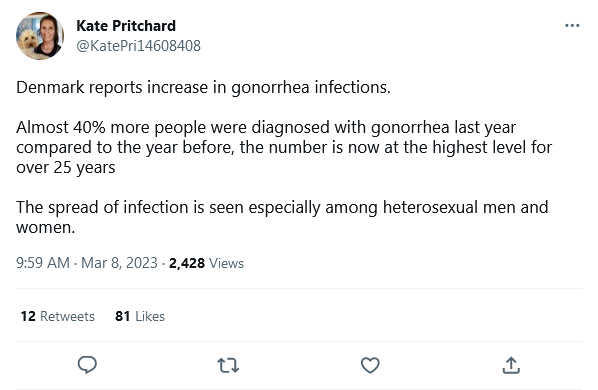Click the paragraph starting 'Almost 40% more people'
Screen dimensions: 598x390
pos(284,147)
